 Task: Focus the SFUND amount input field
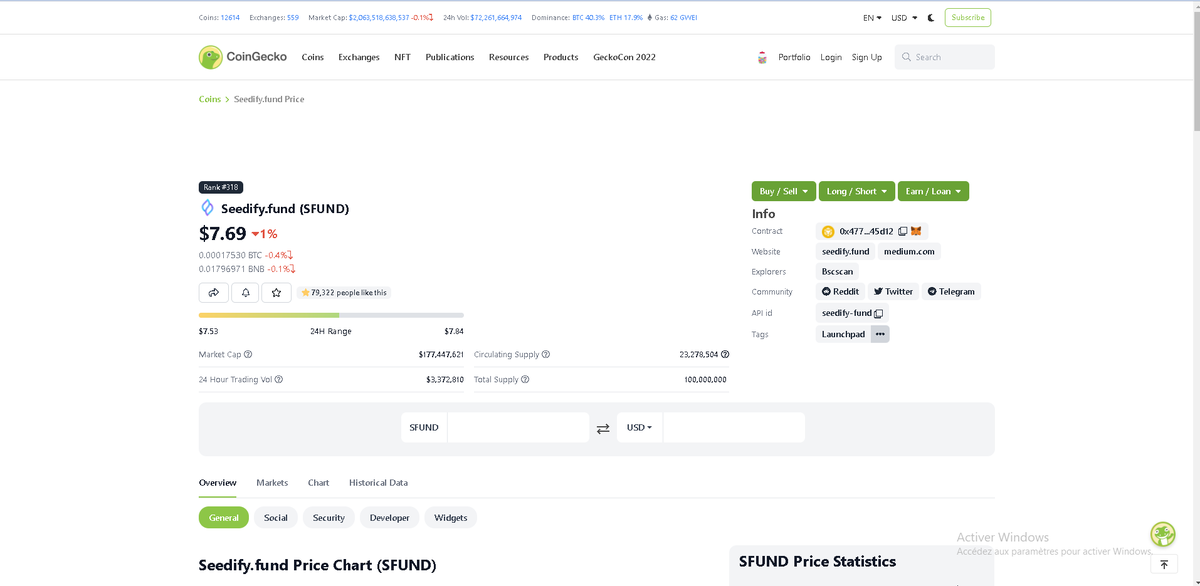pos(518,427)
